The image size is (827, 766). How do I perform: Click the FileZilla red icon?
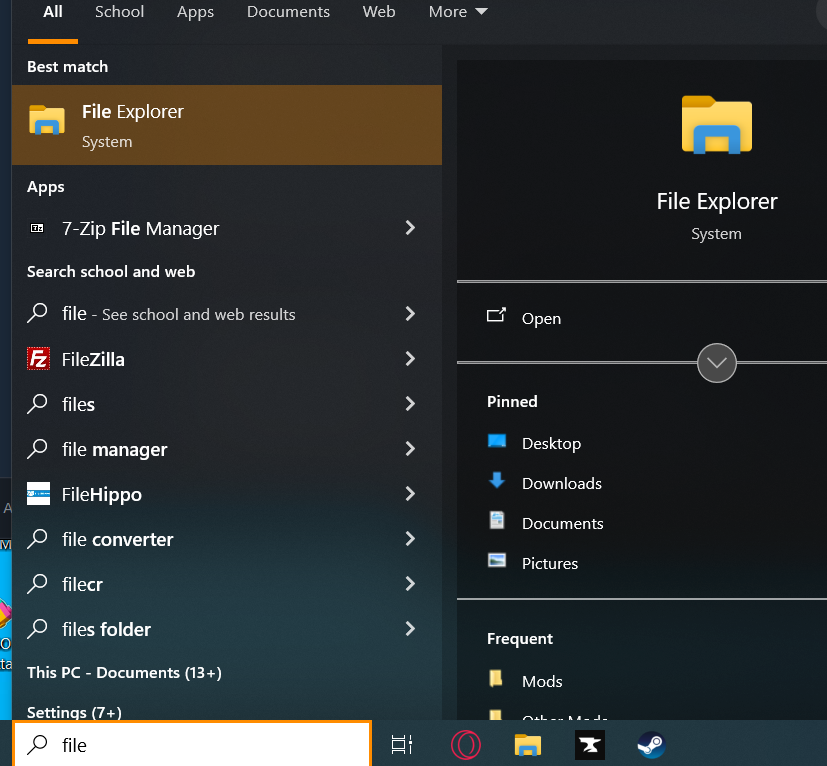coord(39,359)
